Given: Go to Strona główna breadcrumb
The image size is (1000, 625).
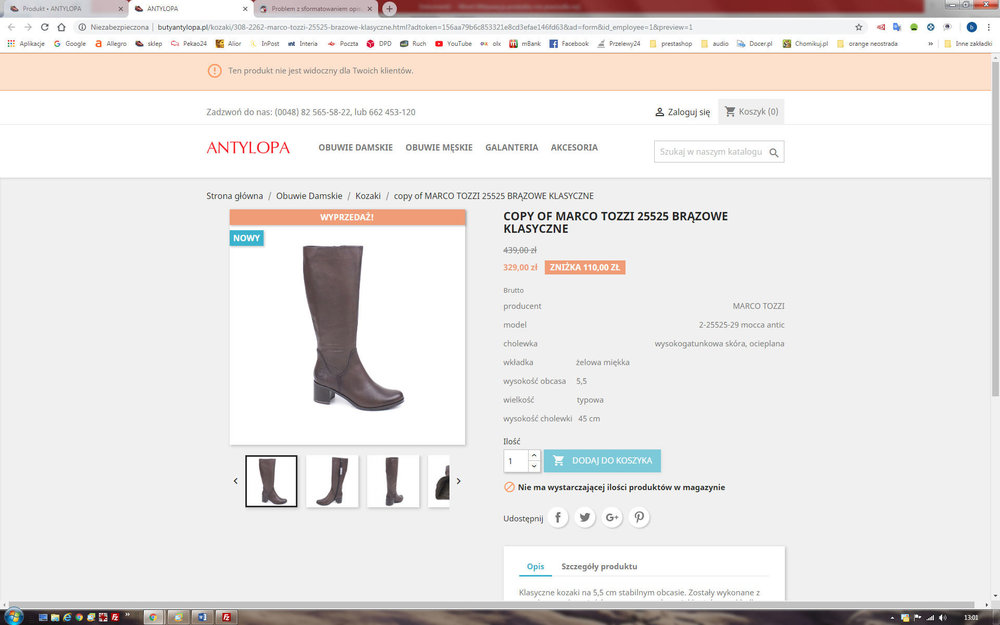Looking at the screenshot, I should click(x=234, y=196).
